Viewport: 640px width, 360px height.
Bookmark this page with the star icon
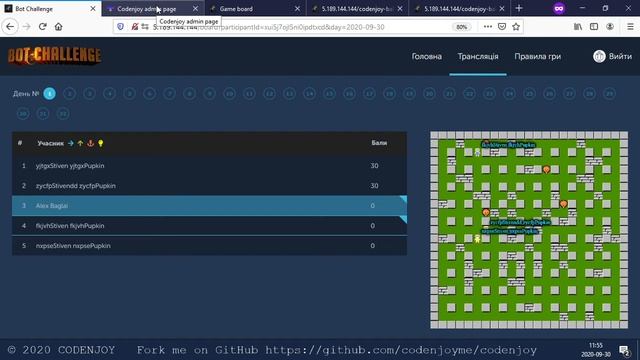point(516,27)
